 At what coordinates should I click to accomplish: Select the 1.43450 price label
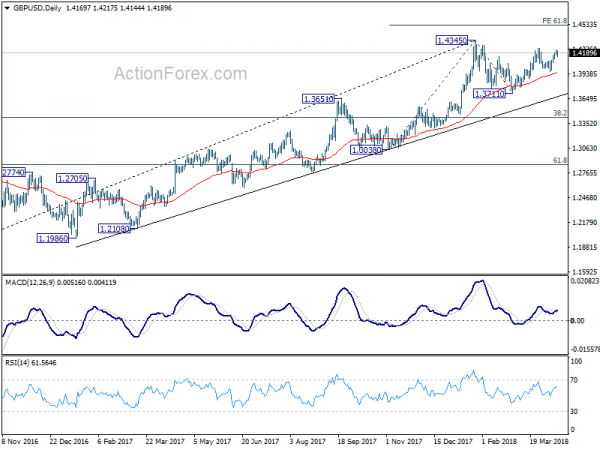452,40
